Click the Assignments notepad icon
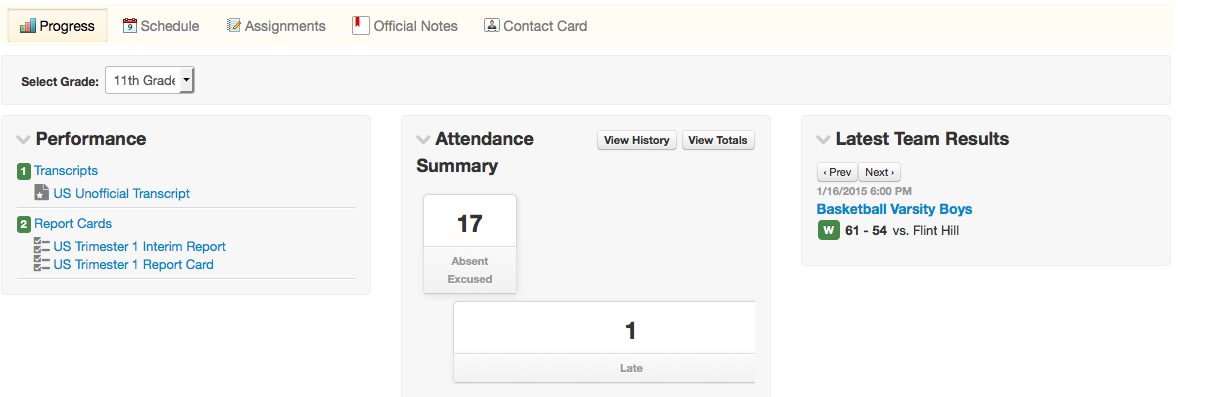1230x397 pixels. pyautogui.click(x=234, y=26)
